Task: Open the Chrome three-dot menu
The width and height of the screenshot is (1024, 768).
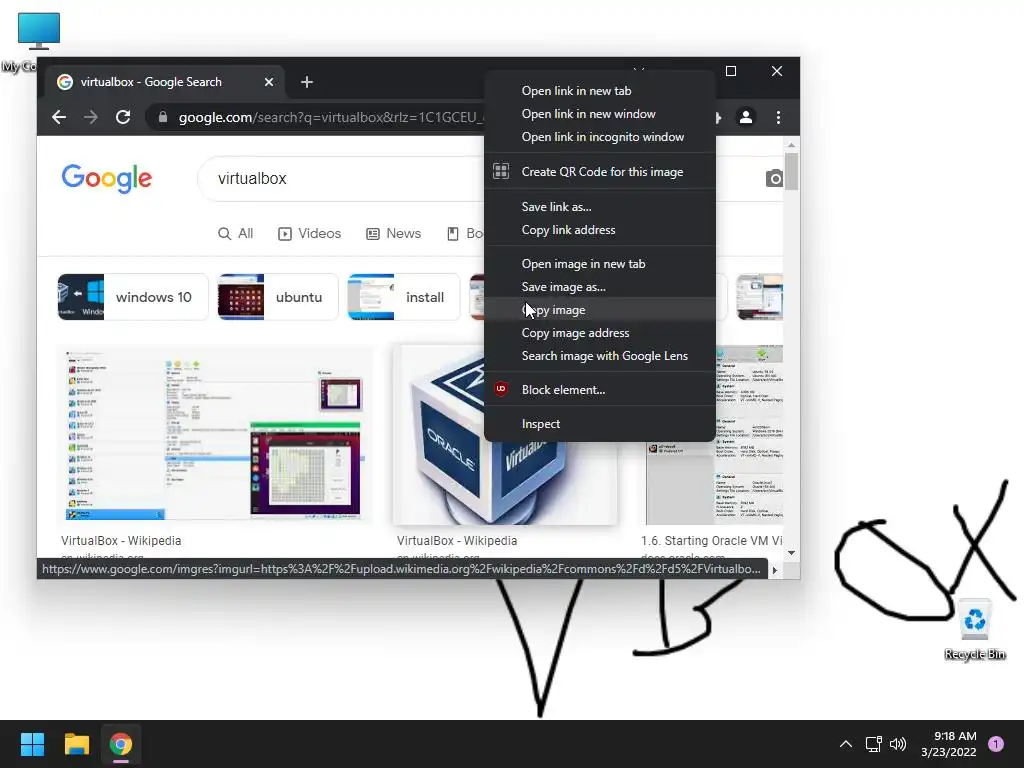Action: click(778, 118)
